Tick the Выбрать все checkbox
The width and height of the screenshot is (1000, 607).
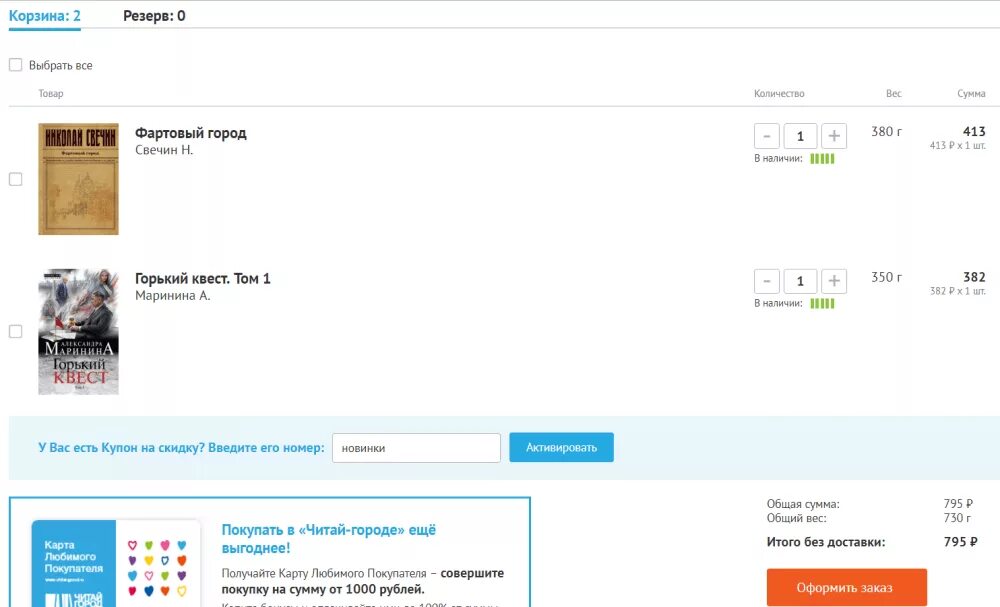point(15,65)
